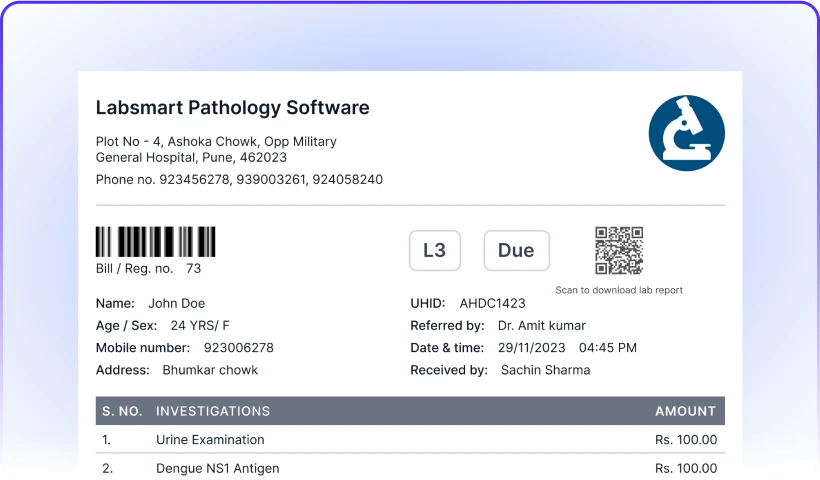
Task: Select the L3 badge
Action: coord(435,250)
